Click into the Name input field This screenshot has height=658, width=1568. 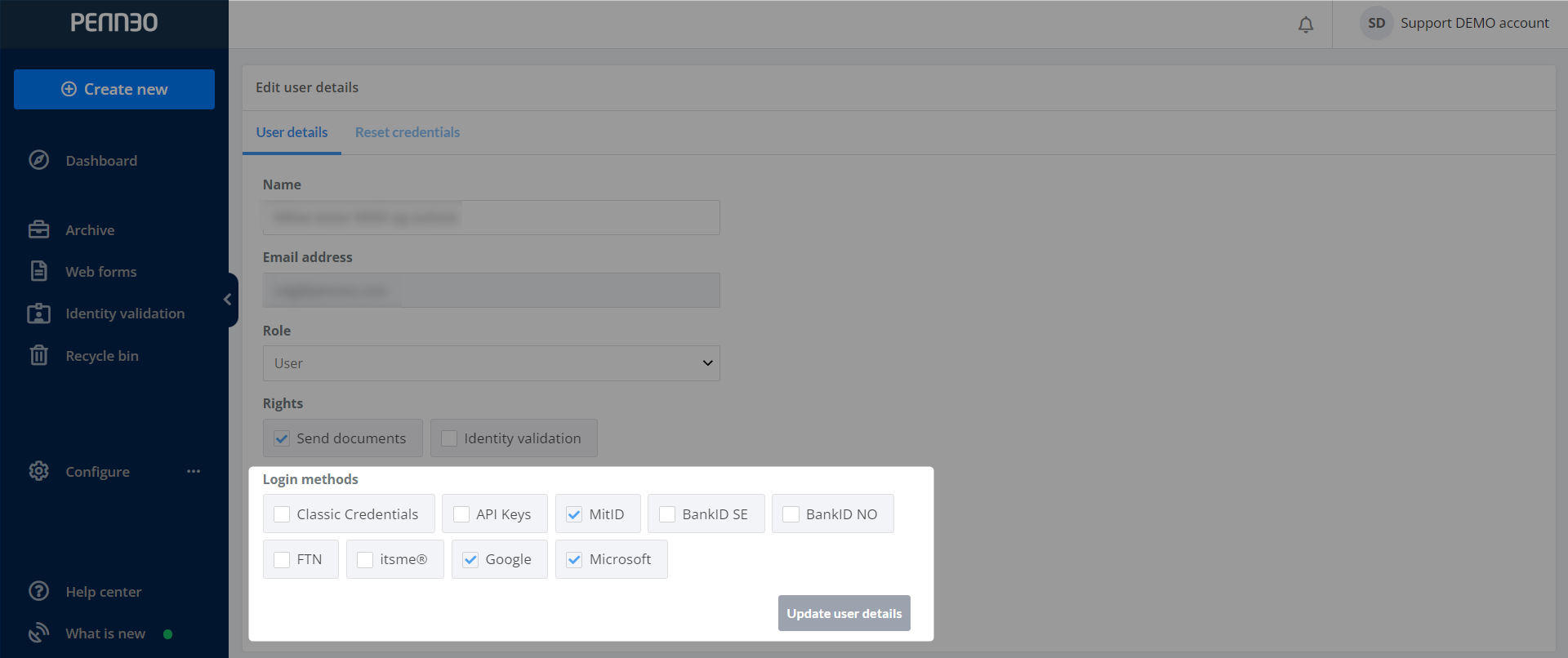[491, 217]
